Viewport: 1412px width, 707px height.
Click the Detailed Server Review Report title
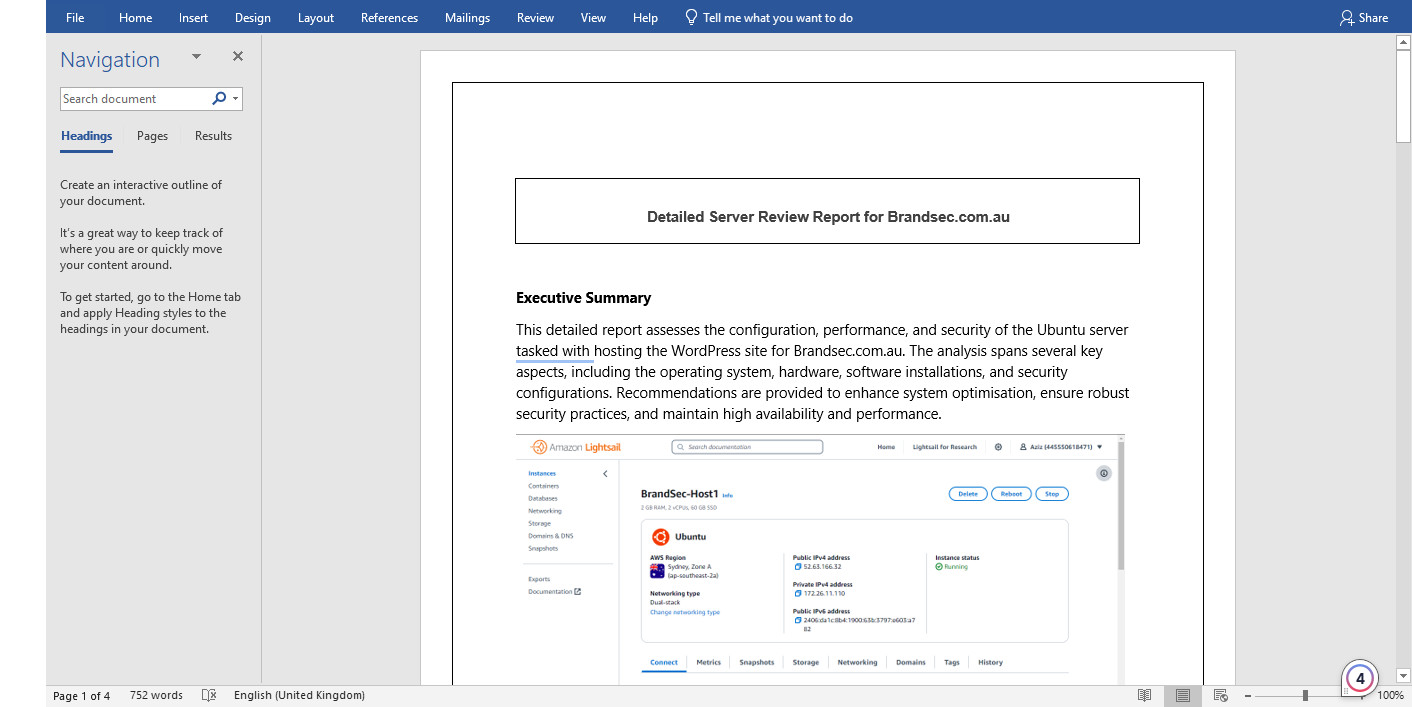pos(828,216)
